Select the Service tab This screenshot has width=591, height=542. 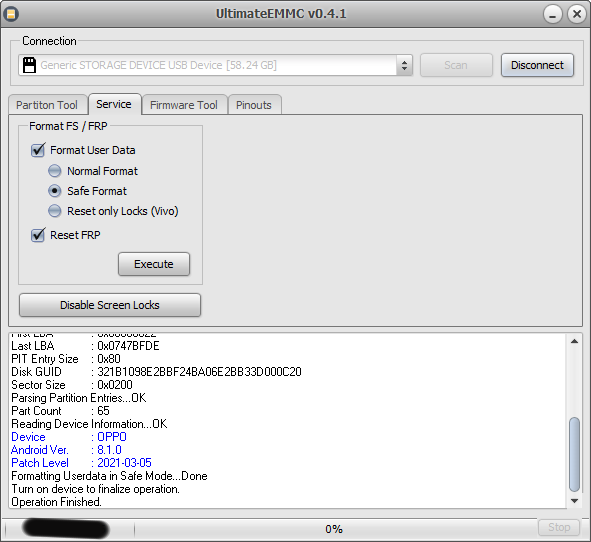click(114, 104)
